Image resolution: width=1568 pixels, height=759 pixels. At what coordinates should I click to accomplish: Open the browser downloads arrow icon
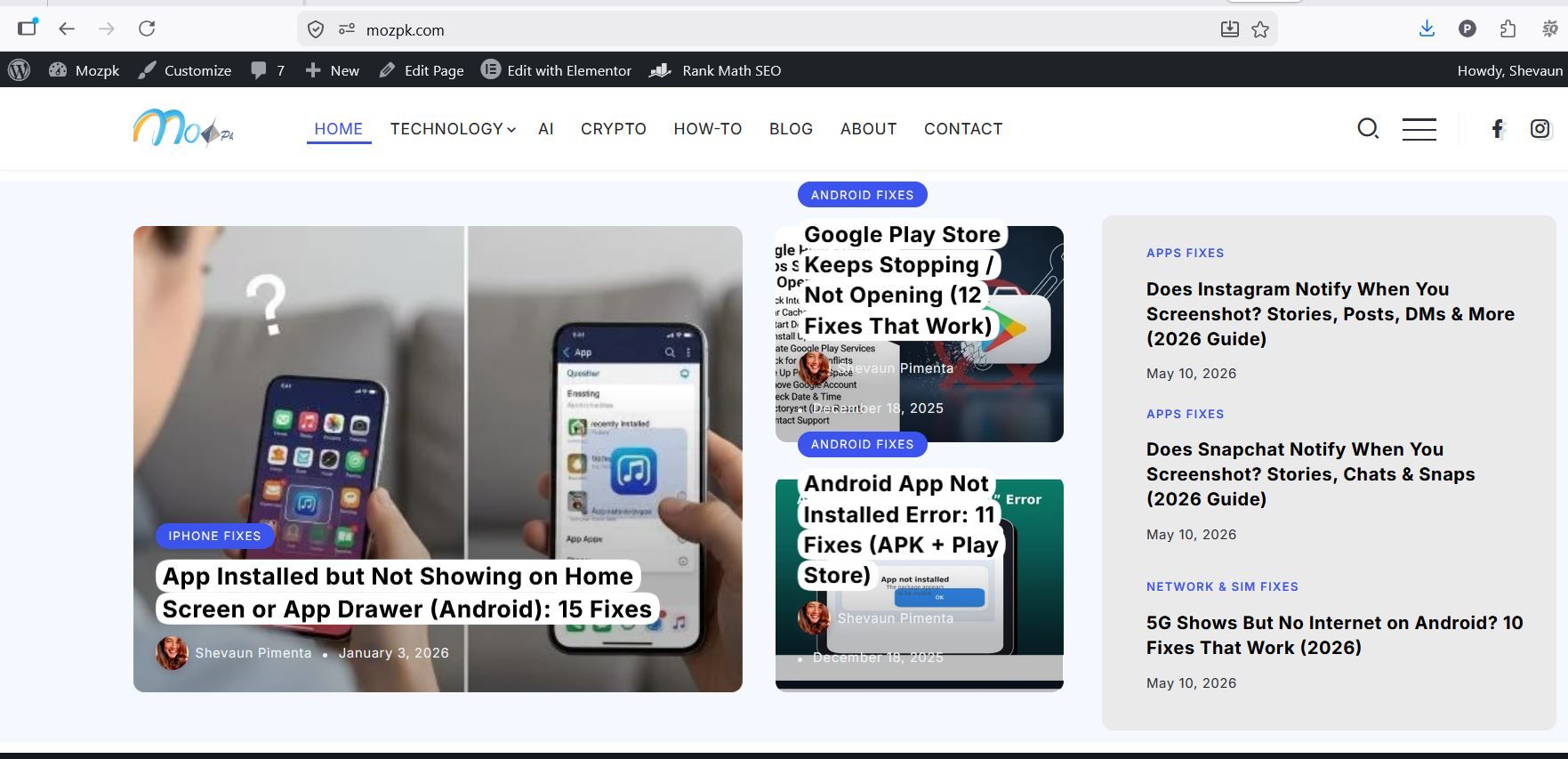tap(1427, 29)
